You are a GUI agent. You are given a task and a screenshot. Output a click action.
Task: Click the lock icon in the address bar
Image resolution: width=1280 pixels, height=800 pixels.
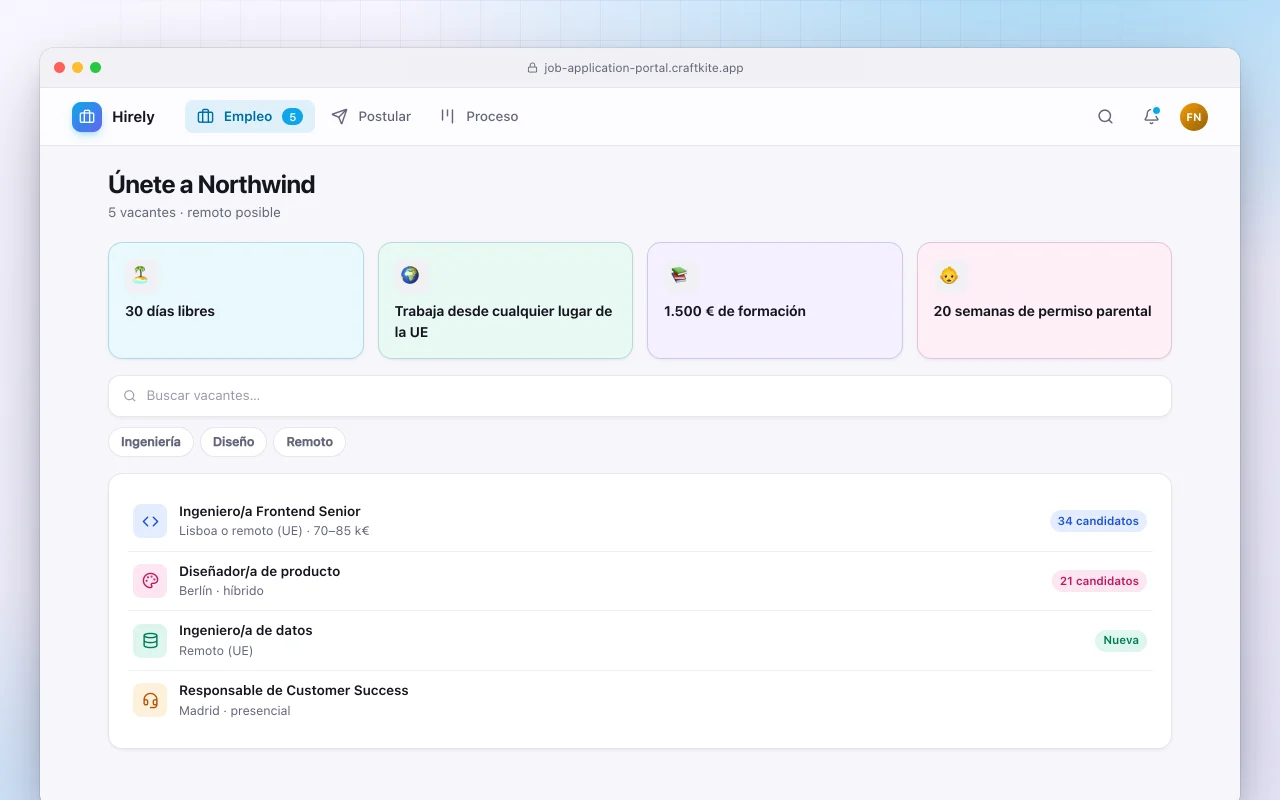tap(532, 68)
